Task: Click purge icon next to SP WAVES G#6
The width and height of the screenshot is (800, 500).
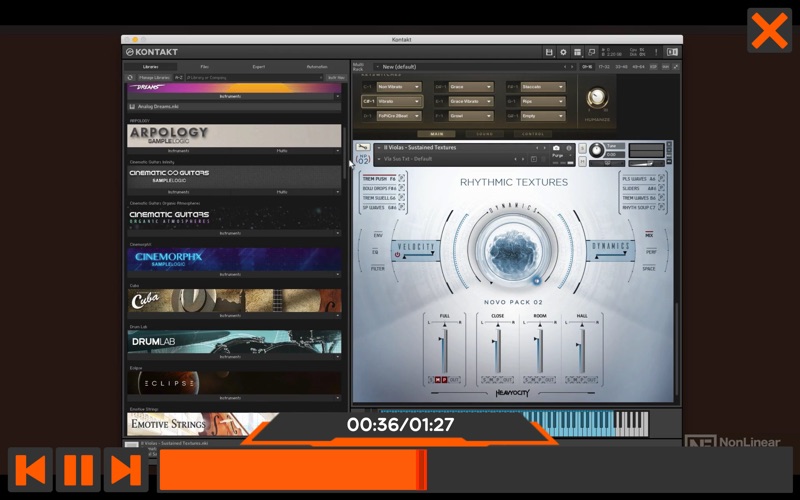Action: coord(402,207)
